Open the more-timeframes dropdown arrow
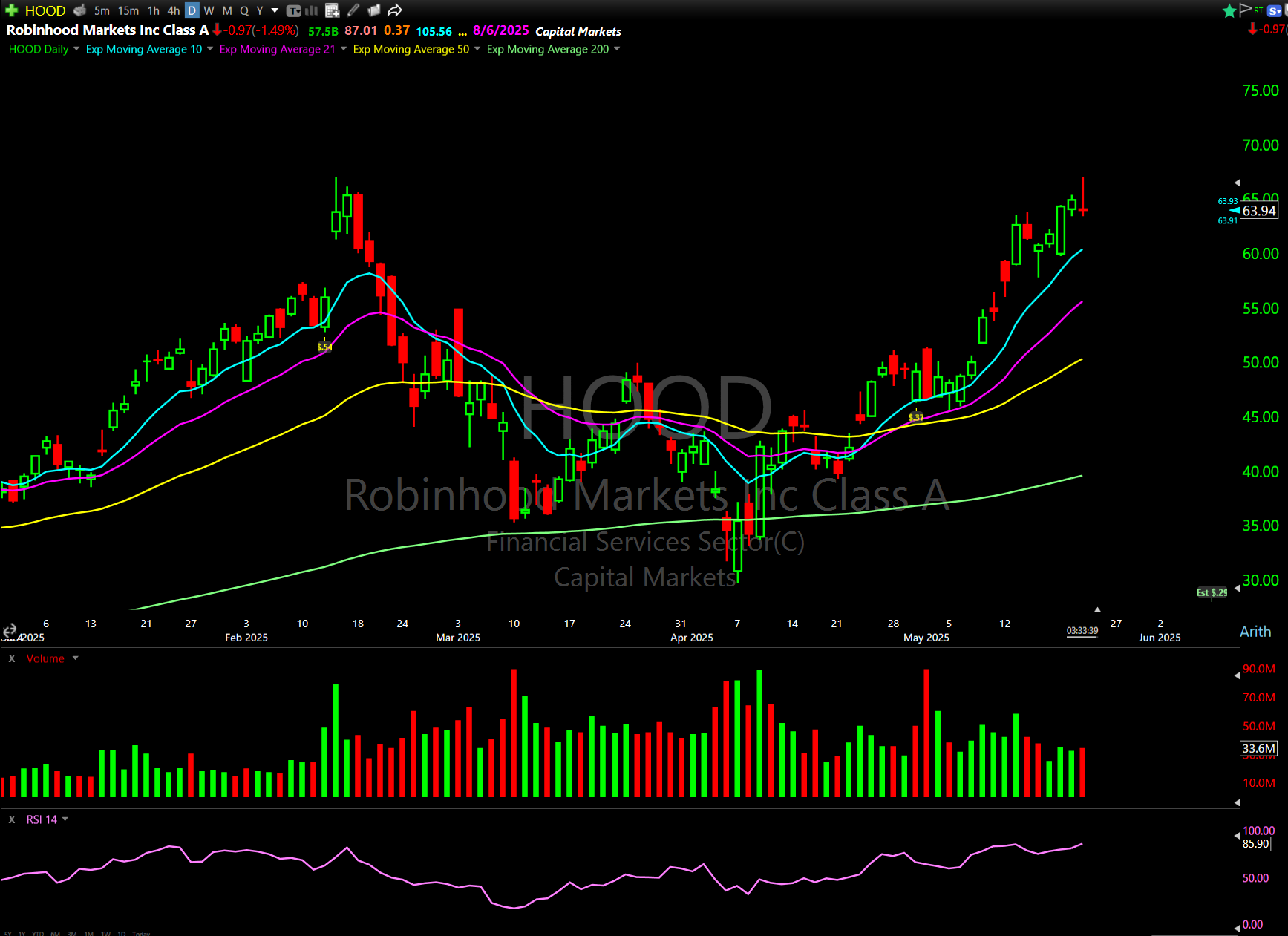 275,10
